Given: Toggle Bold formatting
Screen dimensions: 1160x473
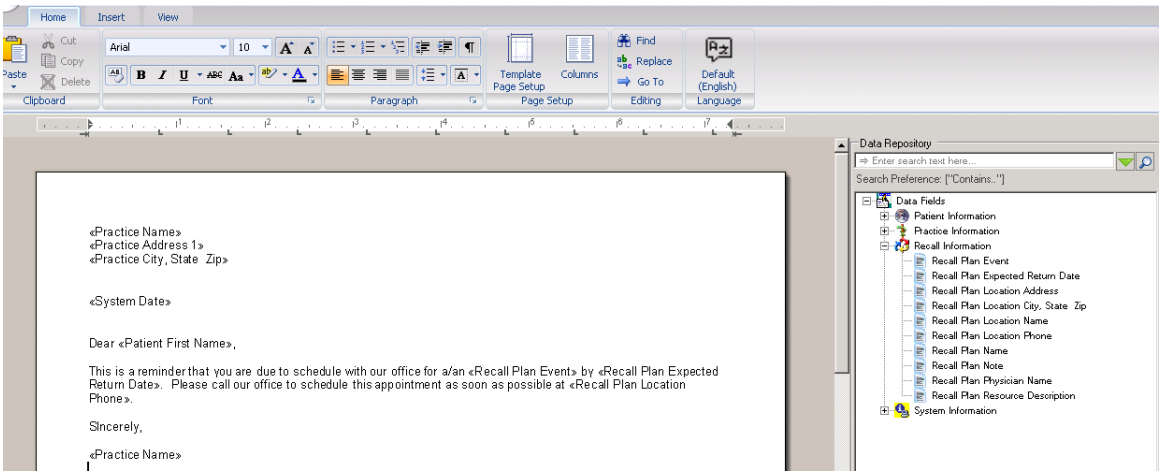Looking at the screenshot, I should [141, 75].
